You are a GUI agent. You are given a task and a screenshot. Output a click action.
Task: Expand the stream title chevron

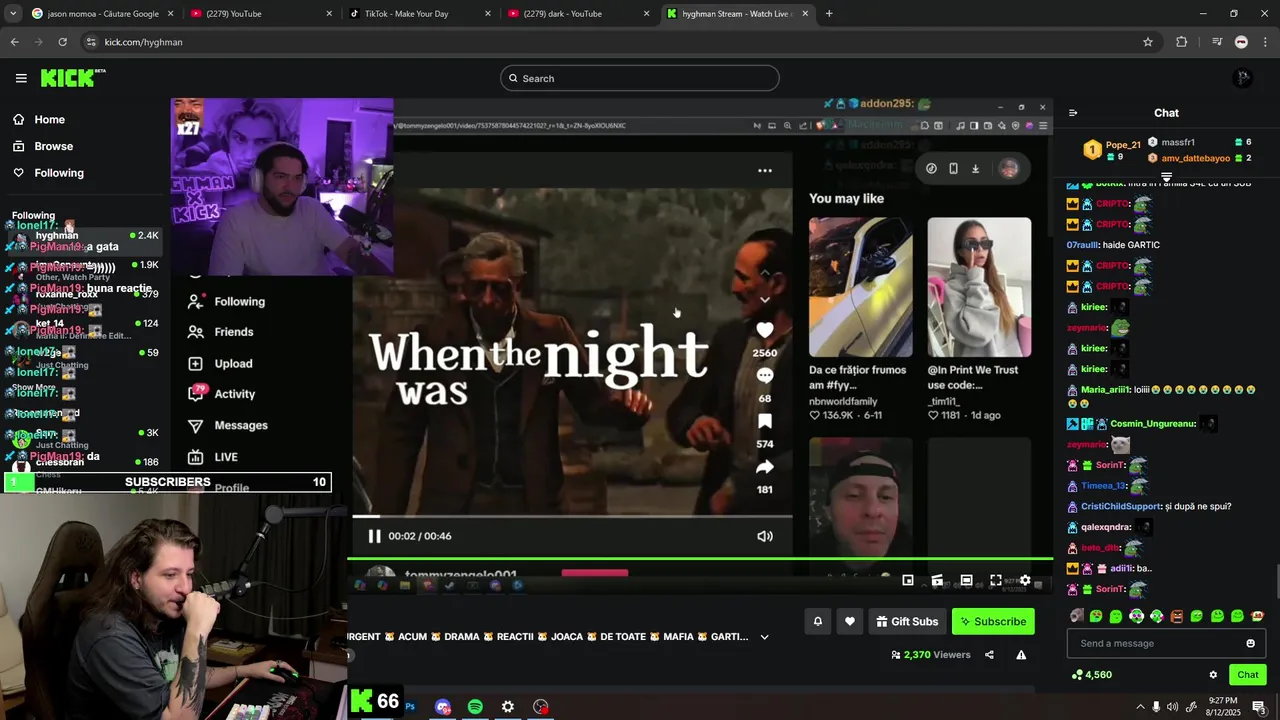tap(764, 637)
